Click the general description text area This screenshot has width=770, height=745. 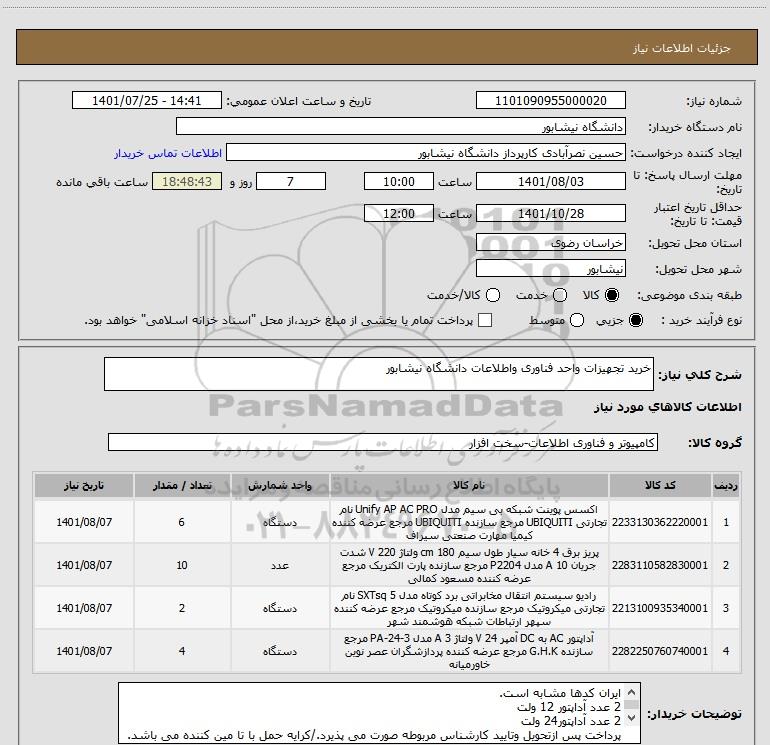click(379, 374)
